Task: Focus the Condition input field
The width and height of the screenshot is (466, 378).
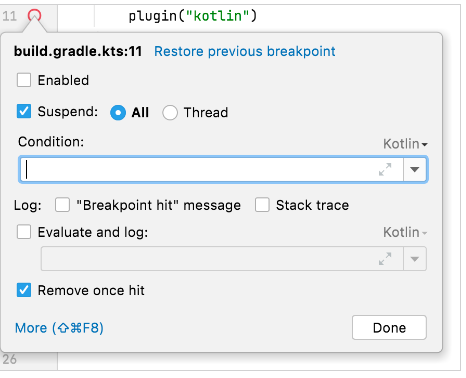Action: [211, 169]
